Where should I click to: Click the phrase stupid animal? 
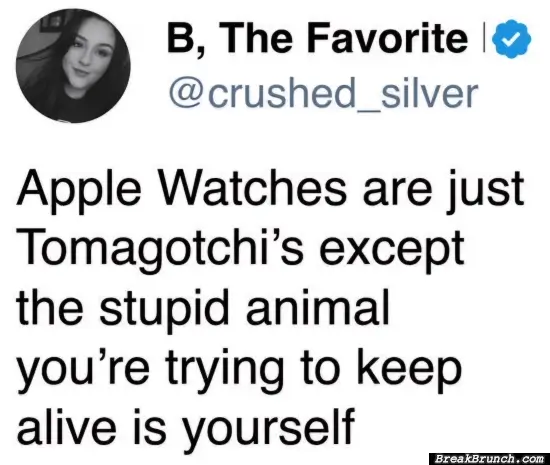(x=244, y=308)
